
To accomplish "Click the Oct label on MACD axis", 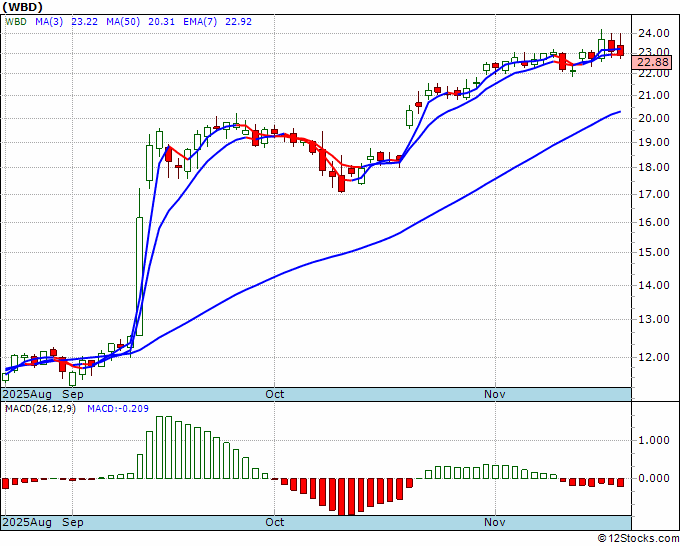I will 275,522.
